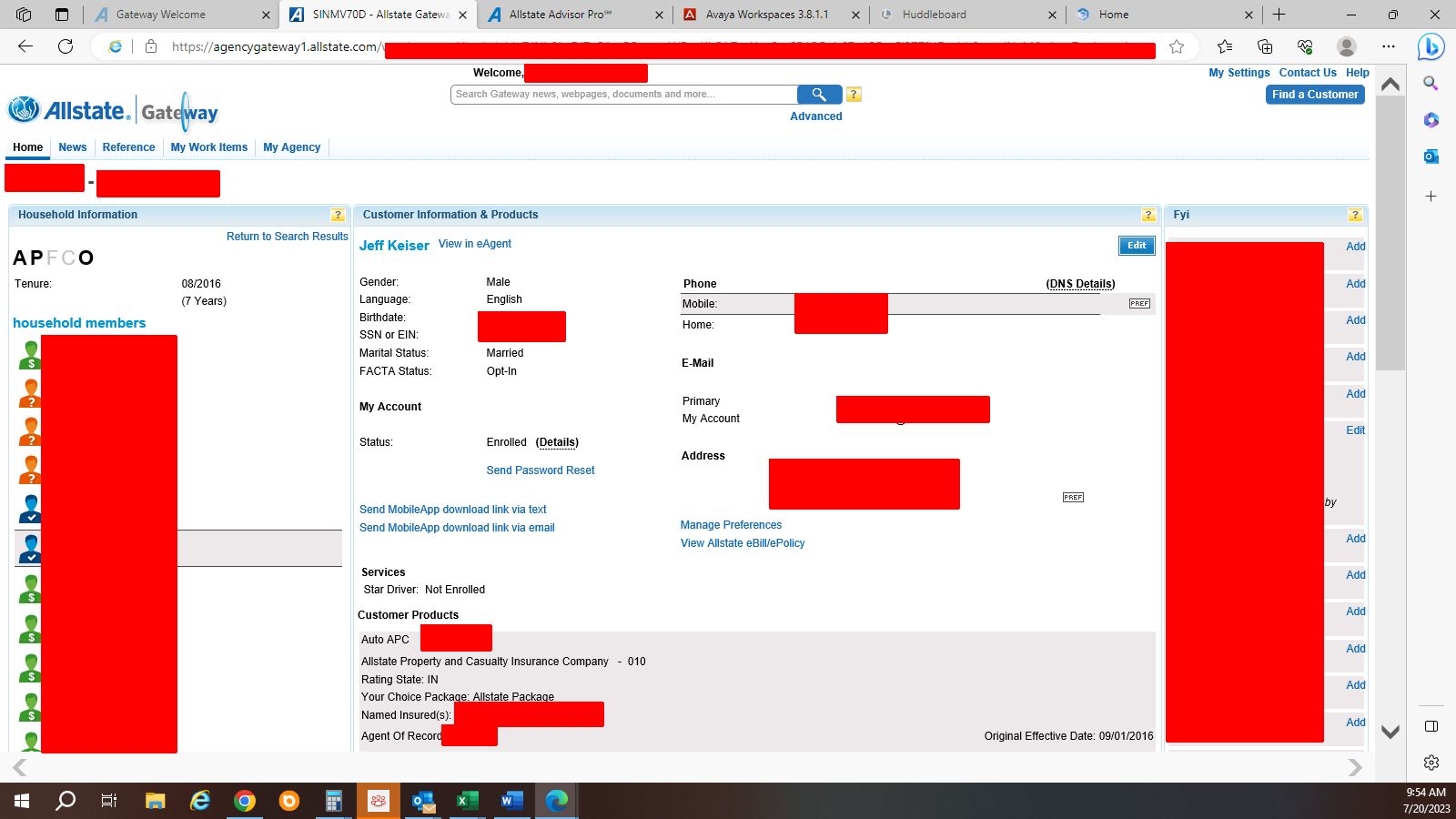Screen dimensions: 1456x819
Task: Click Send Password Reset link
Action: coord(541,470)
